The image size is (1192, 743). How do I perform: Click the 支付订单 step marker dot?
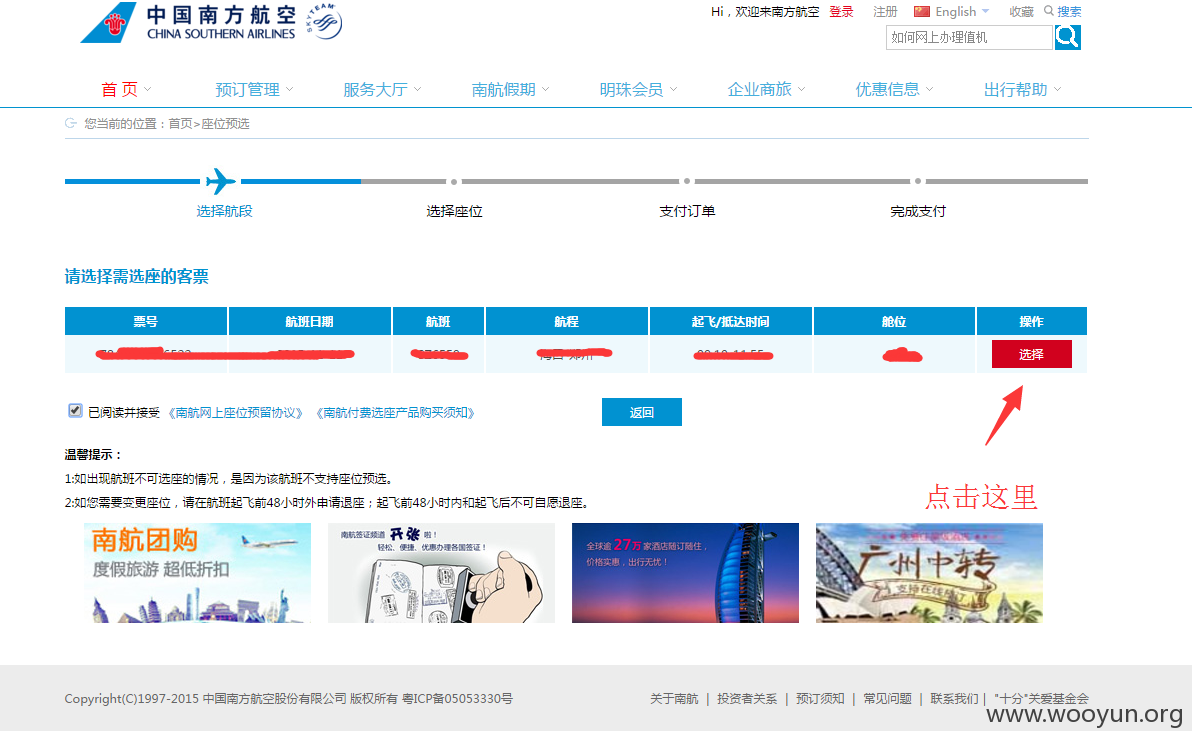point(686,181)
